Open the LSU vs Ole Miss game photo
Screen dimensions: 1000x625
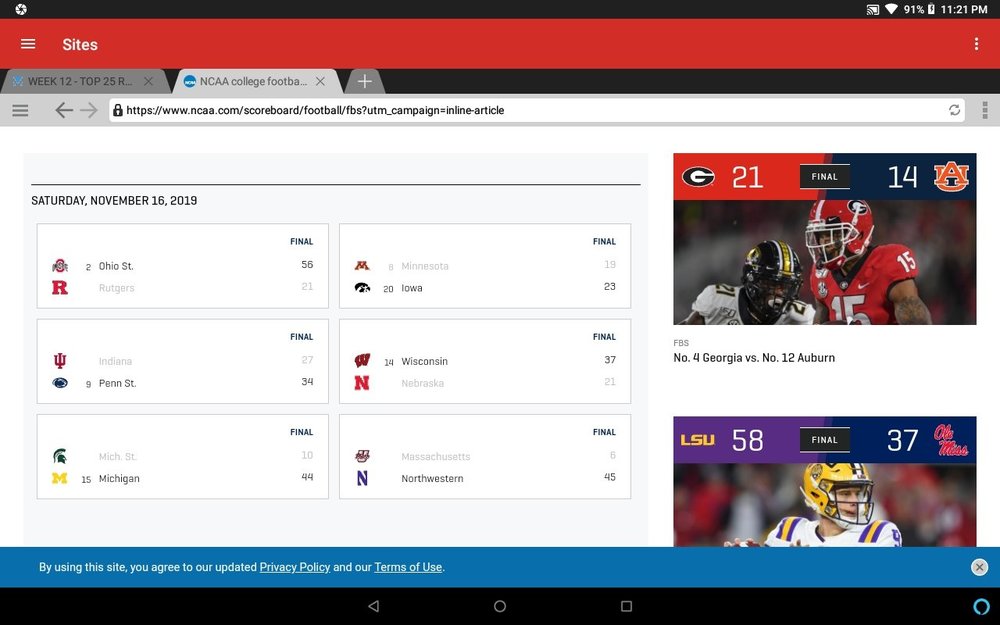coord(825,504)
